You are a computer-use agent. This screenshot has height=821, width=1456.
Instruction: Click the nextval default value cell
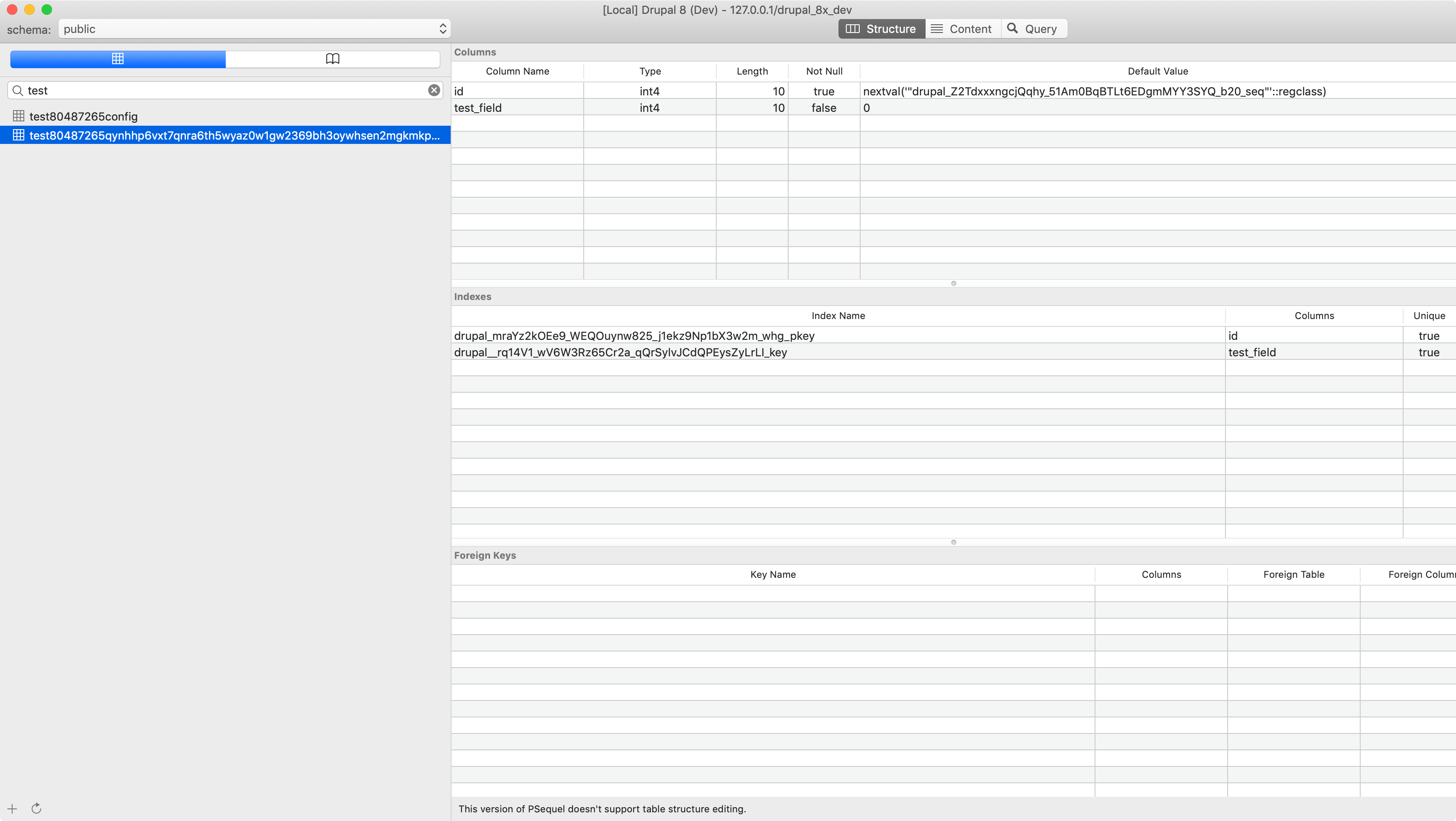point(1157,91)
